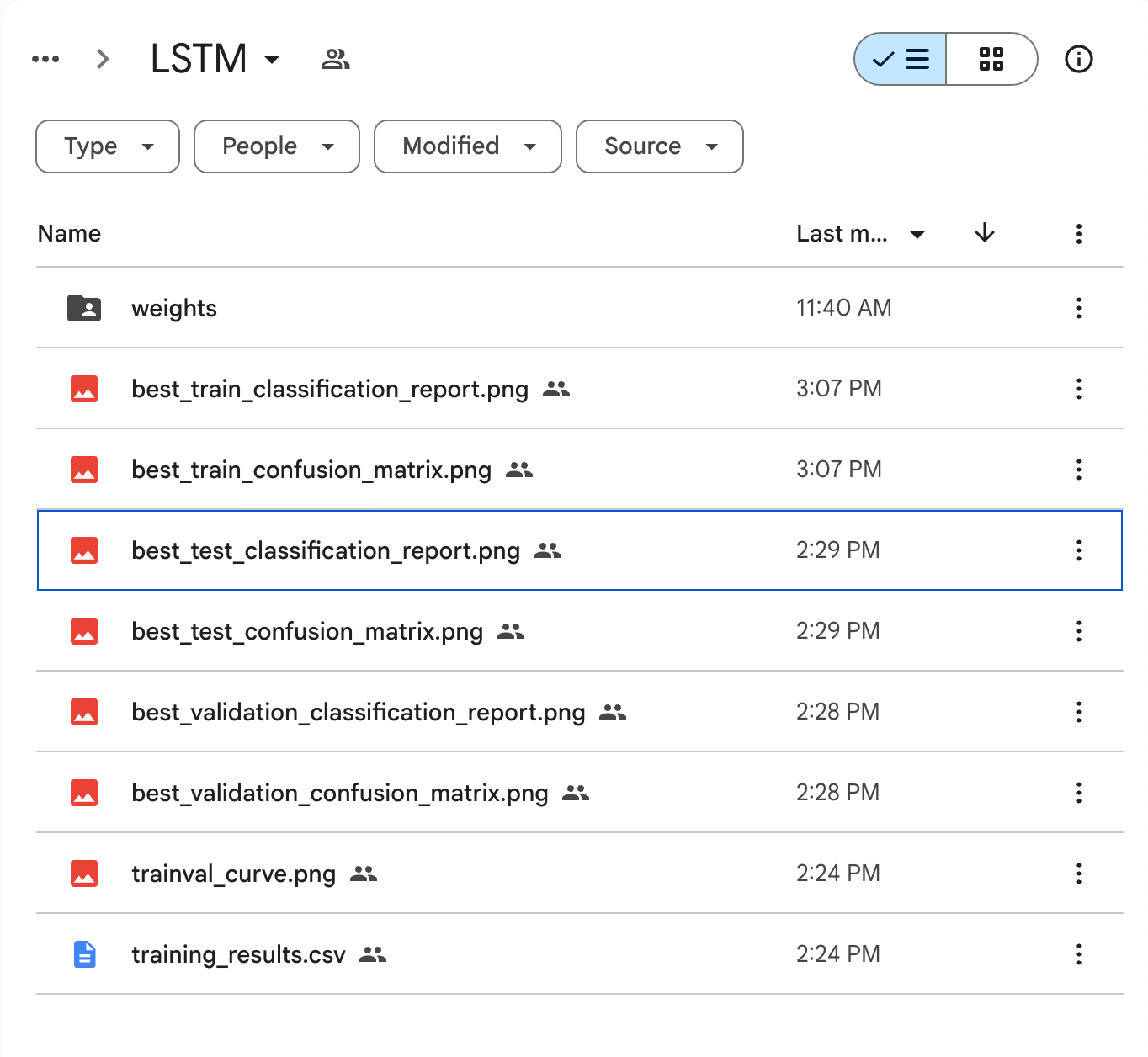Switch to list layout view
Image resolution: width=1148 pixels, height=1057 pixels.
(x=901, y=59)
